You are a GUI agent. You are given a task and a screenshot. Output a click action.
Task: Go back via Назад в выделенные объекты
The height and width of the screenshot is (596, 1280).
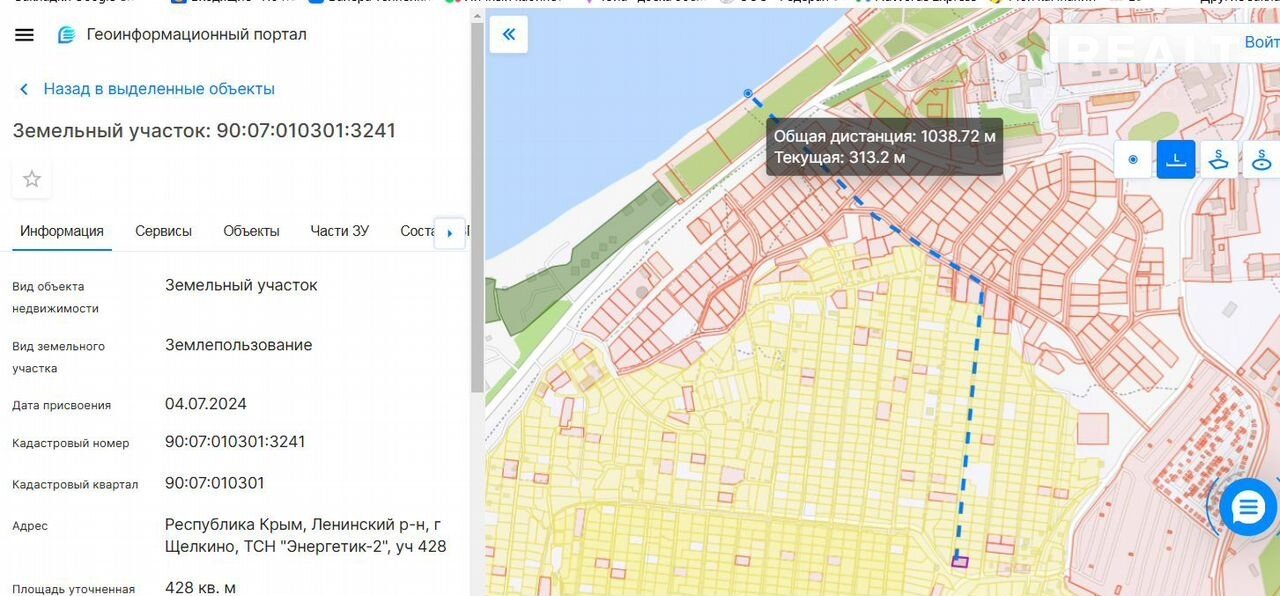pos(158,89)
